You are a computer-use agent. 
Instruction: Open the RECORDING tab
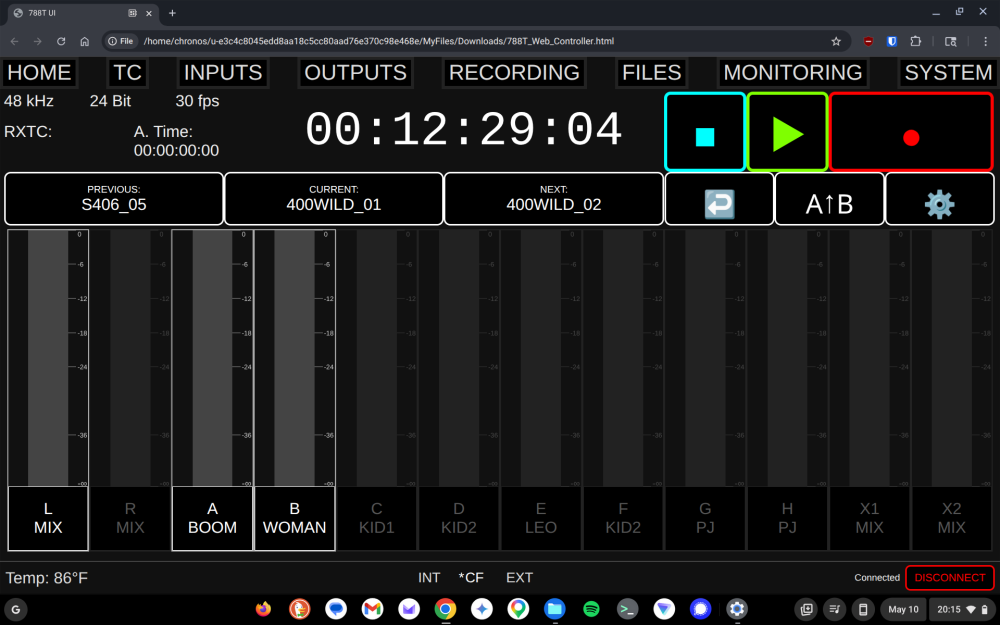pyautogui.click(x=514, y=73)
